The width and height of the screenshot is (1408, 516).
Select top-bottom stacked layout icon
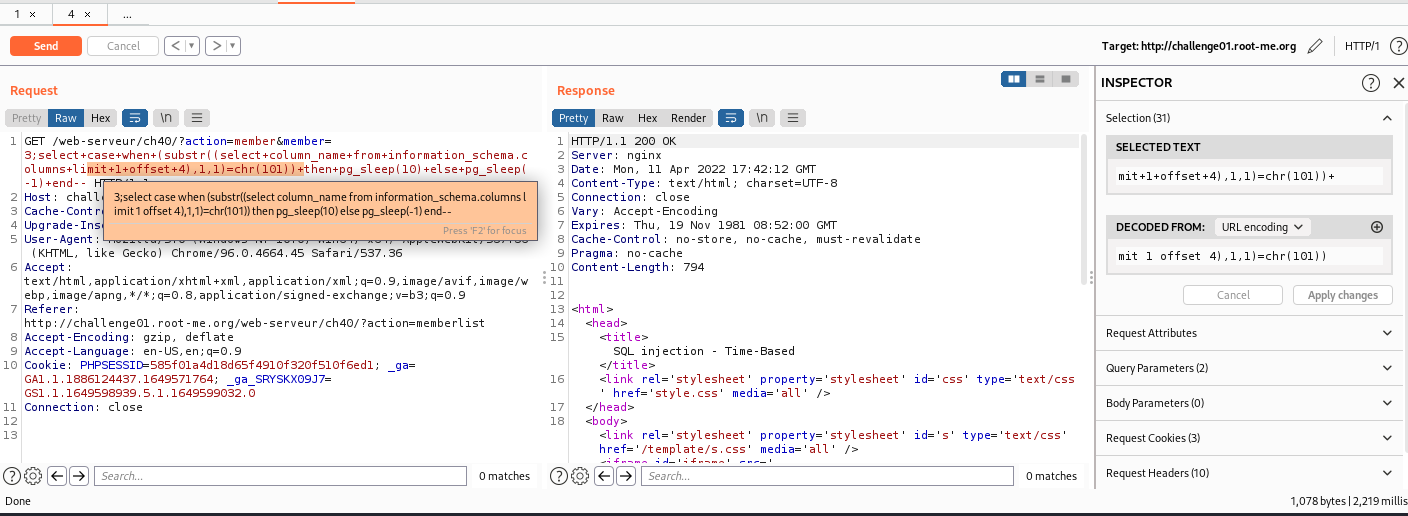(1040, 79)
